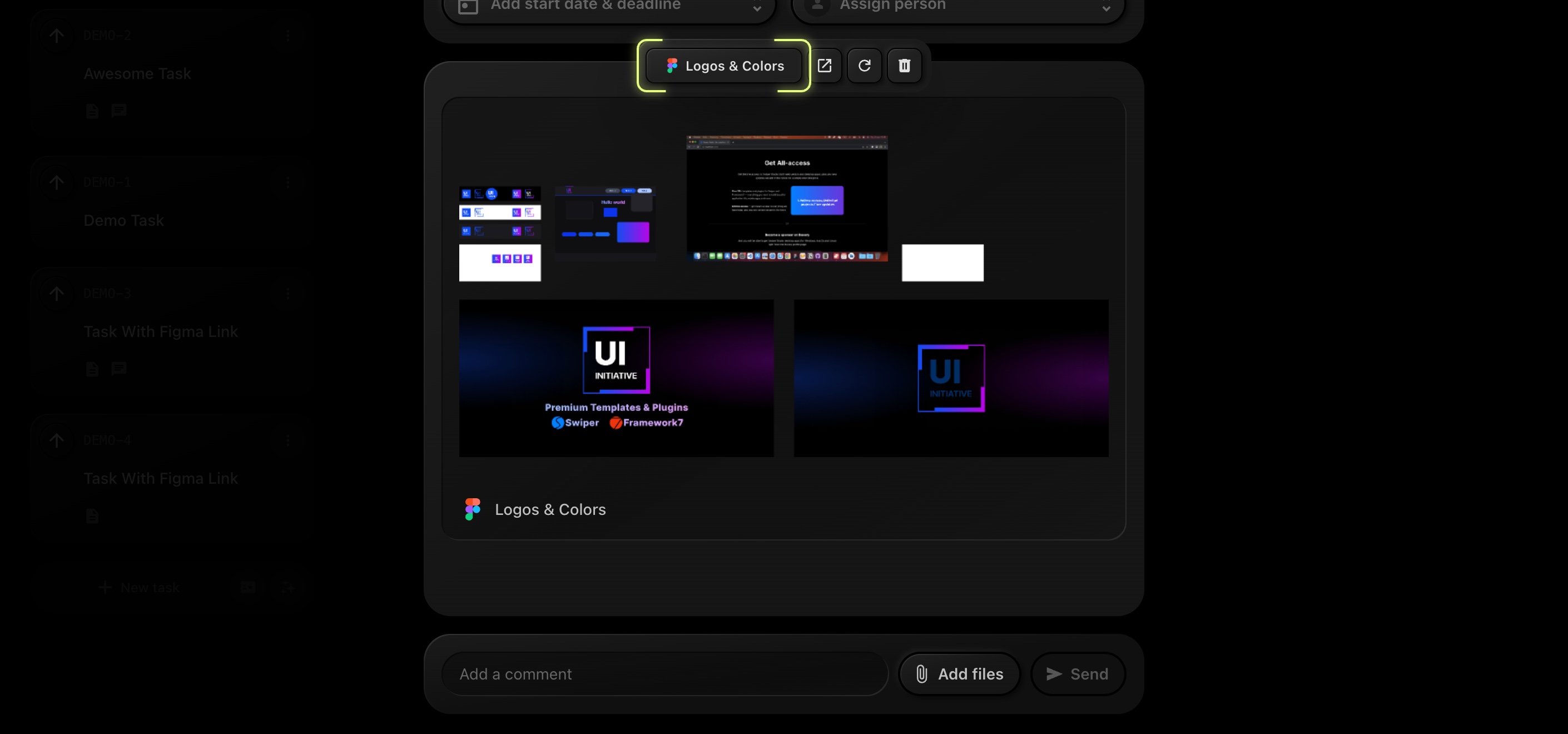Click the template icon next to New task
The width and height of the screenshot is (1568, 734).
point(248,588)
